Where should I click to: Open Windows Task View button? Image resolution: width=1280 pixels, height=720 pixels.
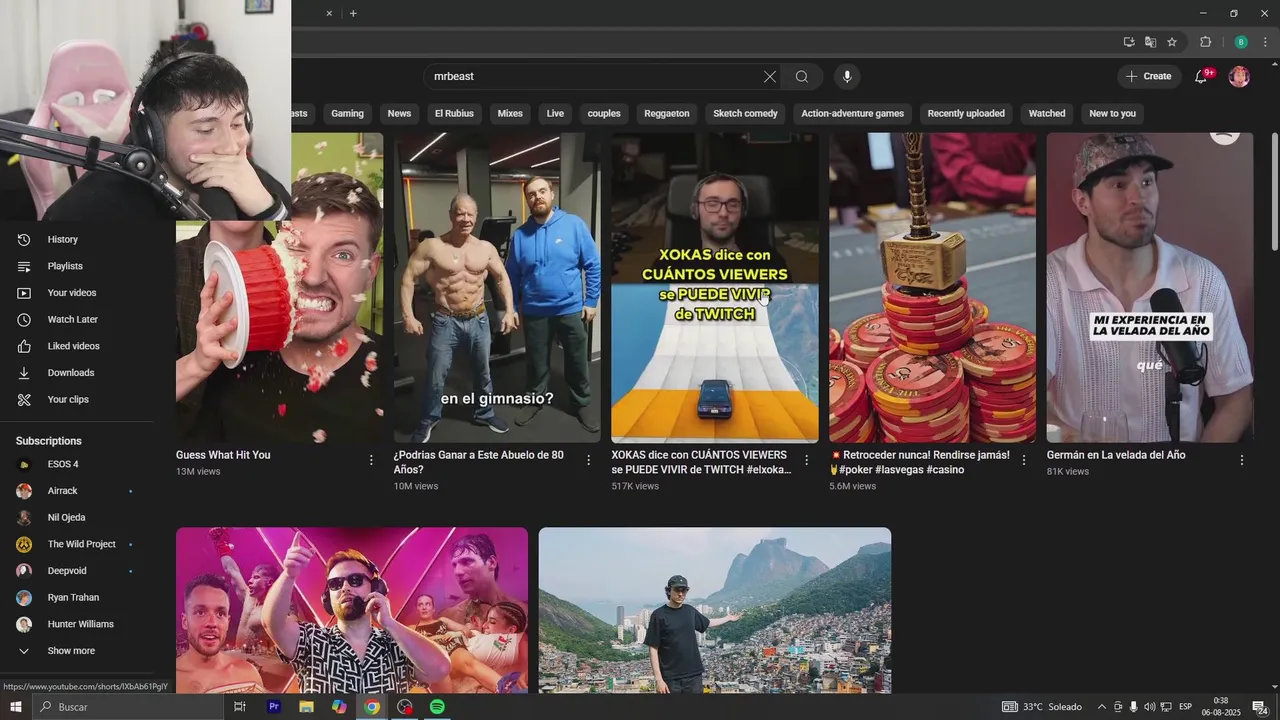pos(240,707)
